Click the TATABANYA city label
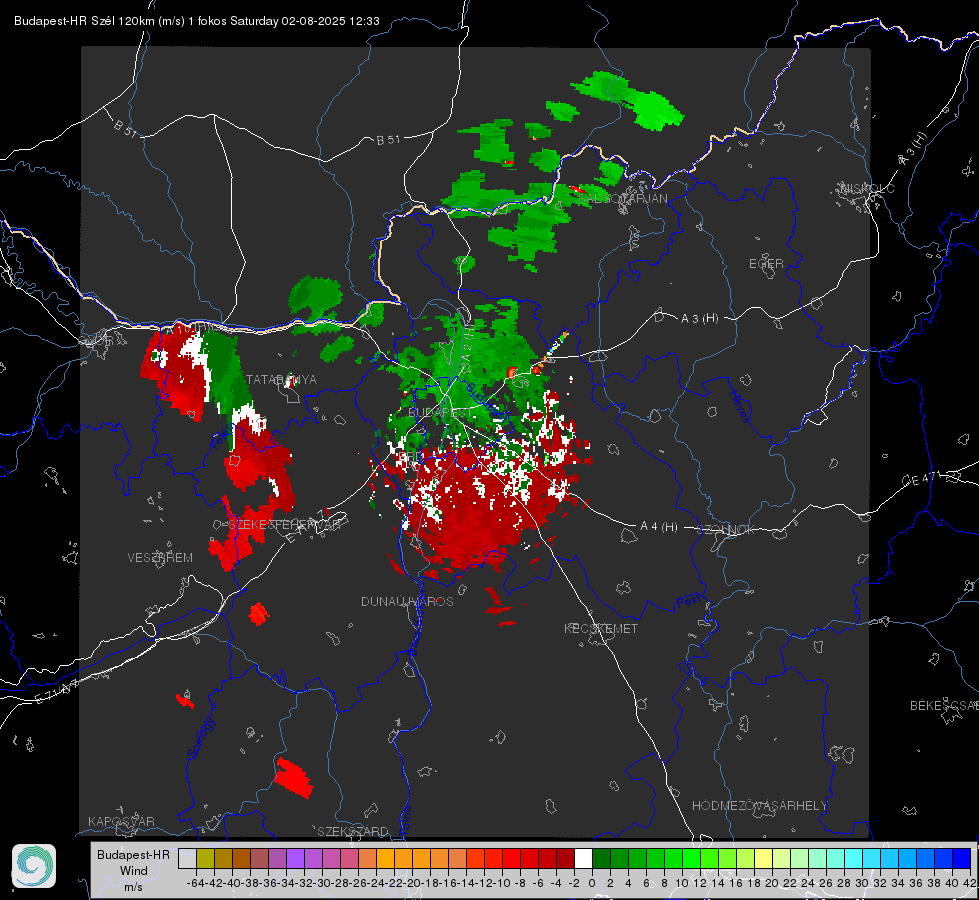This screenshot has width=979, height=900. [x=281, y=380]
